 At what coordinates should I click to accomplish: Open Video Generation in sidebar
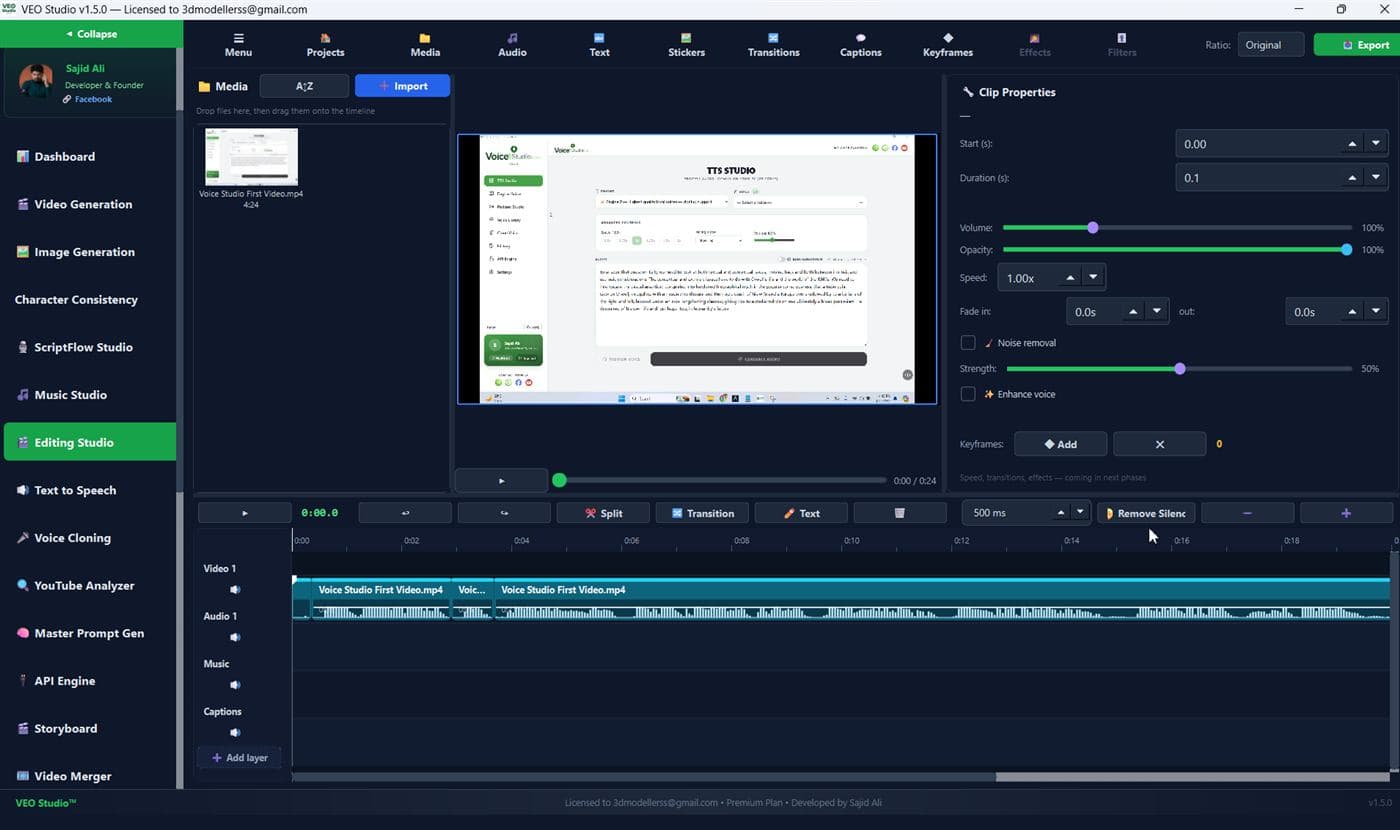[90, 204]
